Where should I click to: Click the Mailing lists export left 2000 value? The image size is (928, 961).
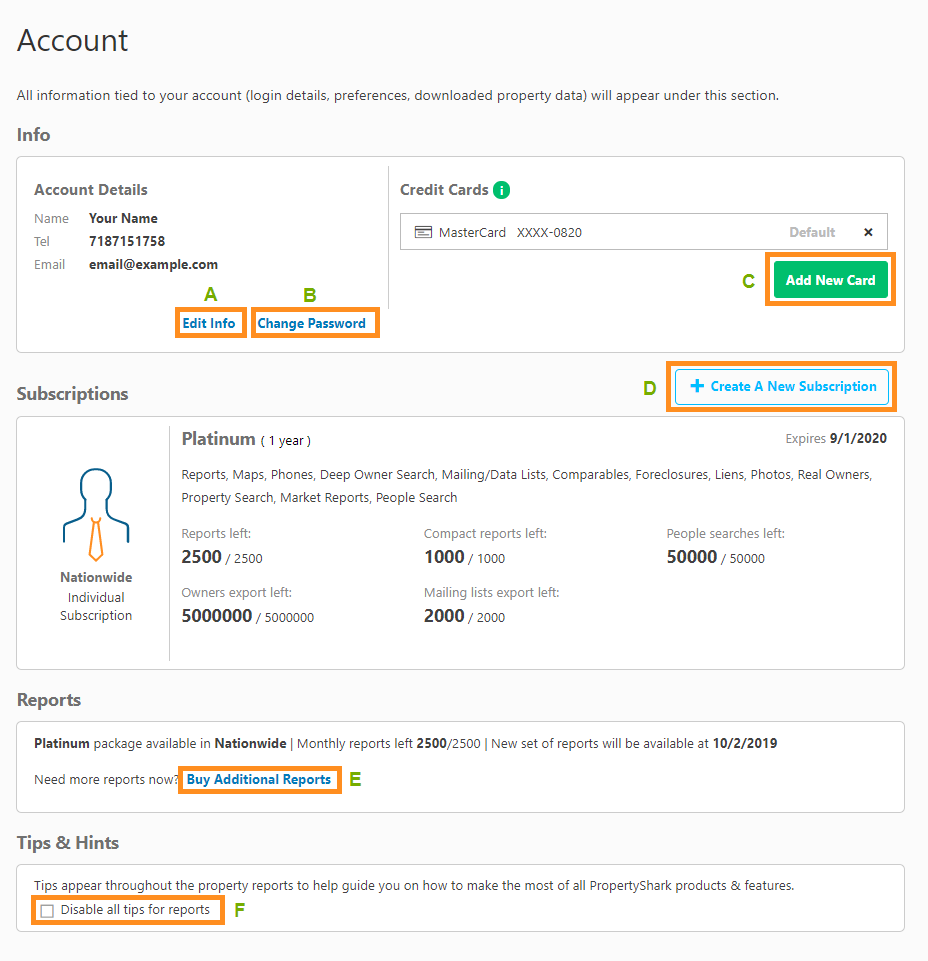tap(444, 615)
